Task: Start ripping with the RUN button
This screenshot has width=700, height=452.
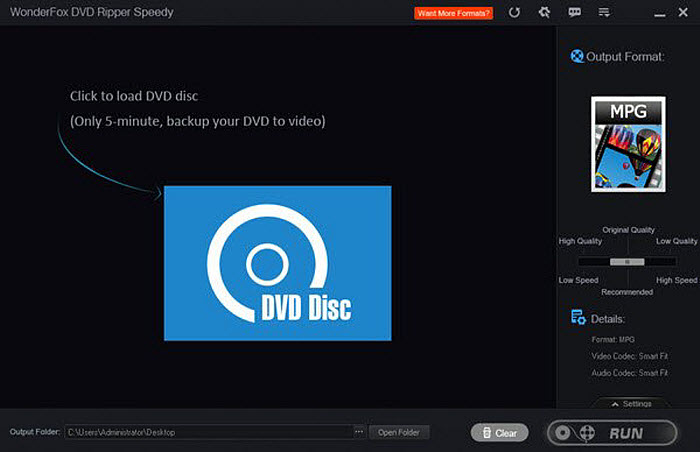Action: tap(612, 433)
